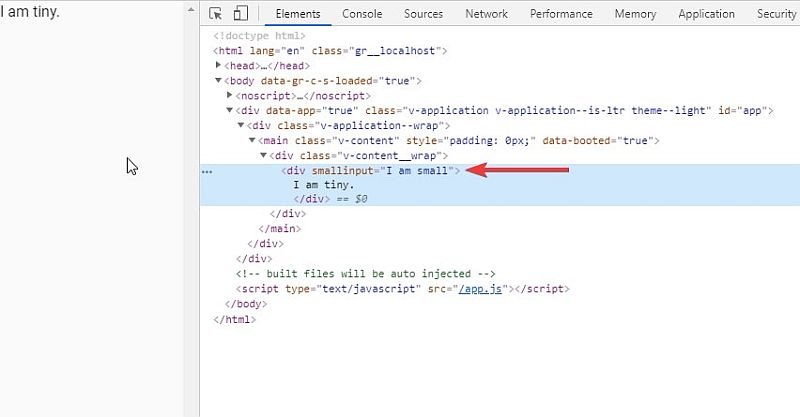Viewport: 800px width, 417px height.
Task: Click the page scrollbar up arrow
Action: [x=191, y=9]
